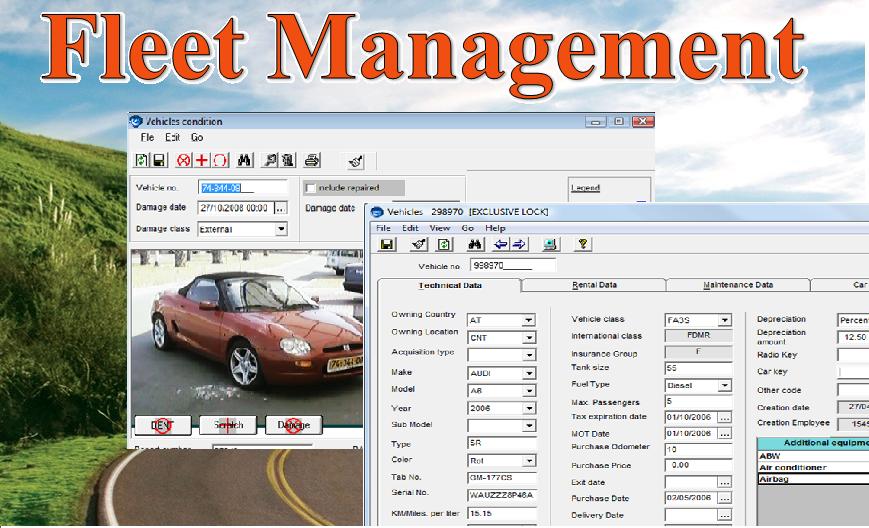Open the Year dropdown showing 2006
Image resolution: width=869 pixels, height=528 pixels.
[529, 408]
